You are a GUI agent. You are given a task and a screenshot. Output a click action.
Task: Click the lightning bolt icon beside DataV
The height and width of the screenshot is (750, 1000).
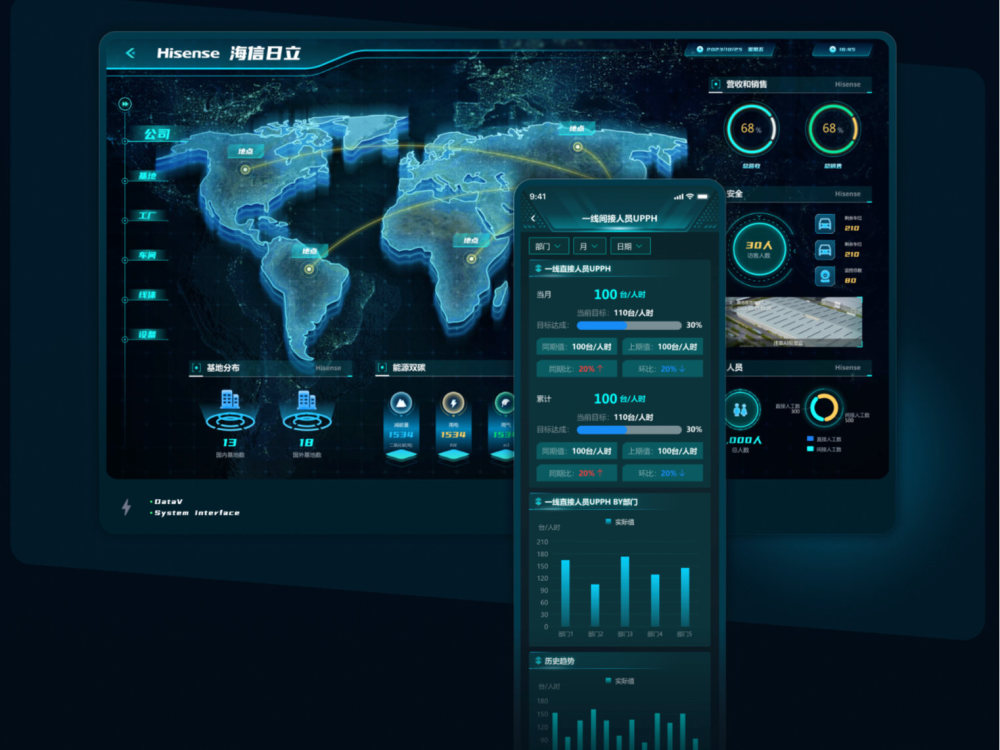[126, 507]
